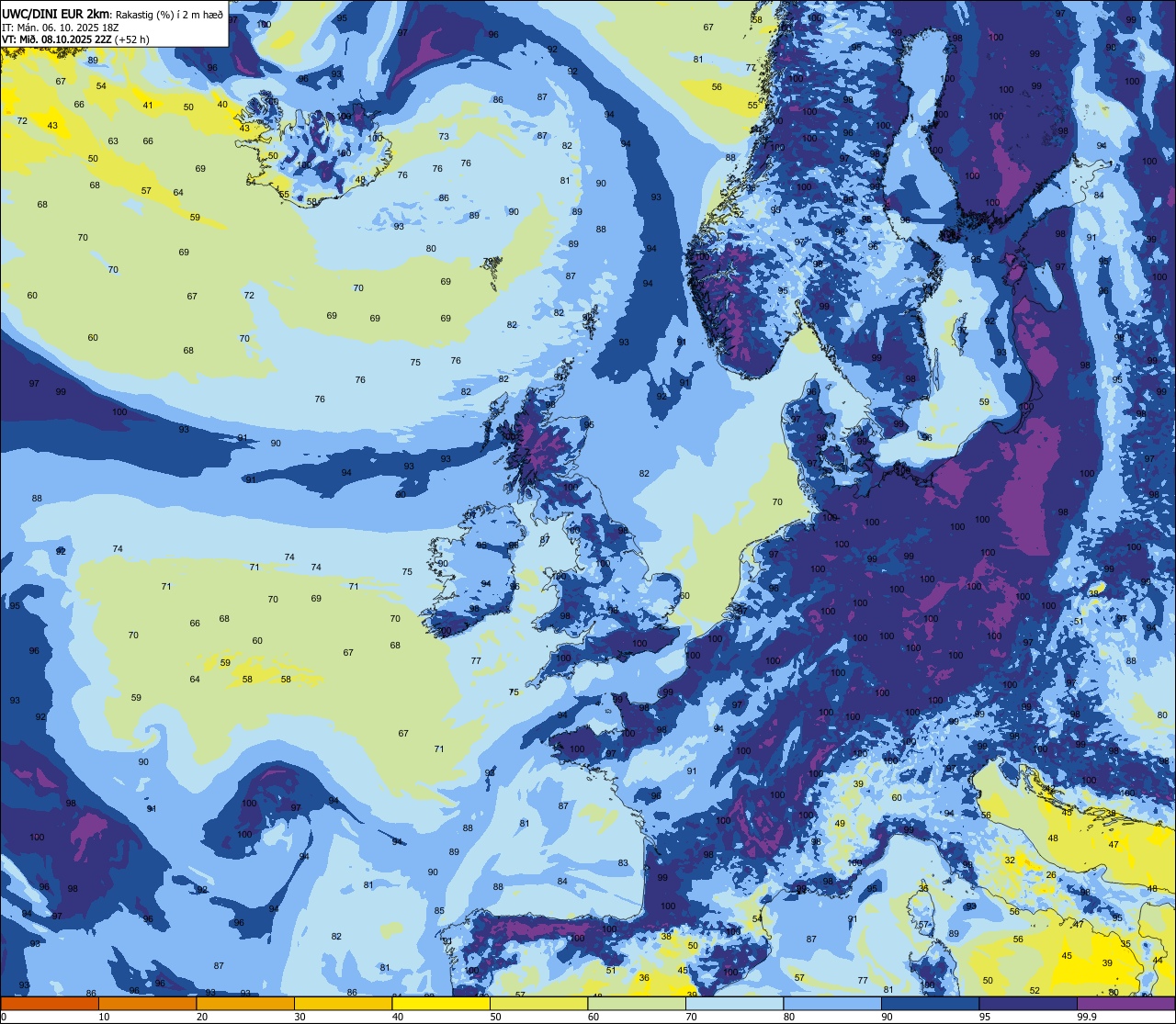Screen dimensions: 1176x1024
Task: Click the legend label '30'
Action: point(300,1017)
